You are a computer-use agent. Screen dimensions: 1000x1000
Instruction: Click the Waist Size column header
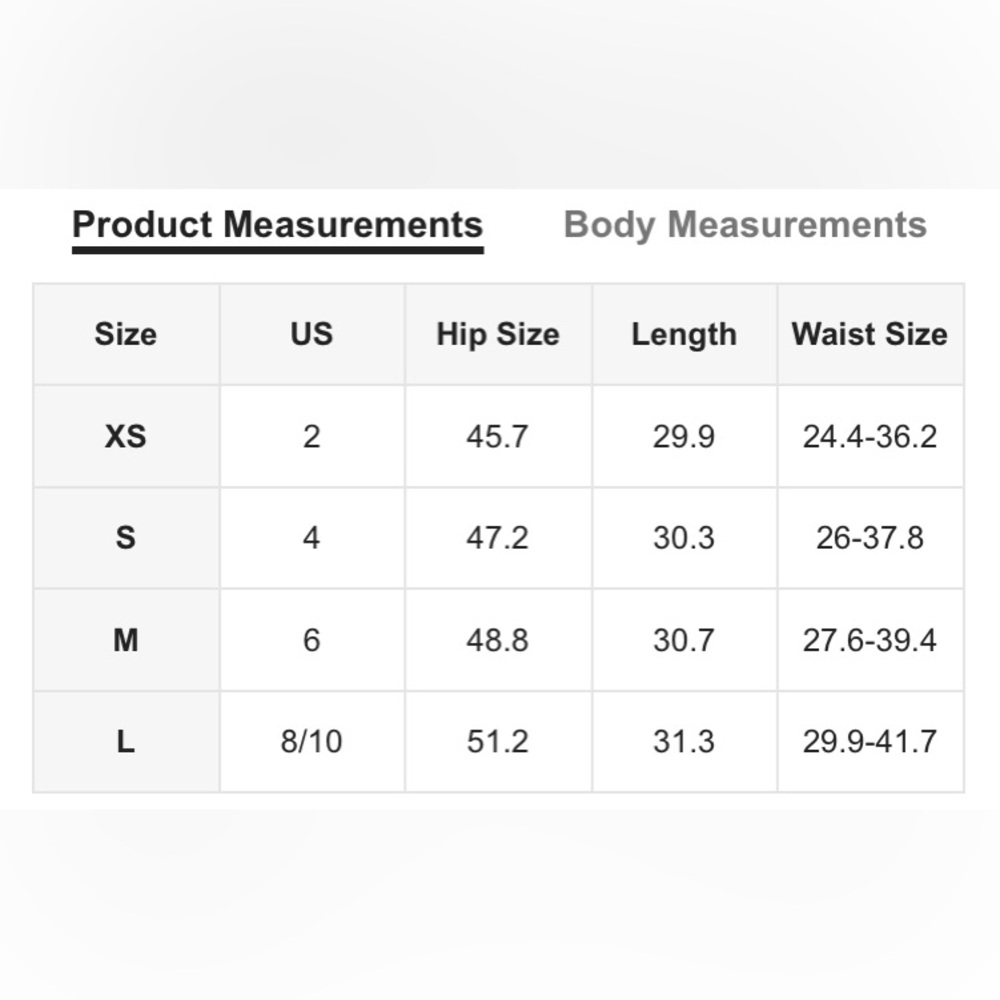tap(870, 334)
